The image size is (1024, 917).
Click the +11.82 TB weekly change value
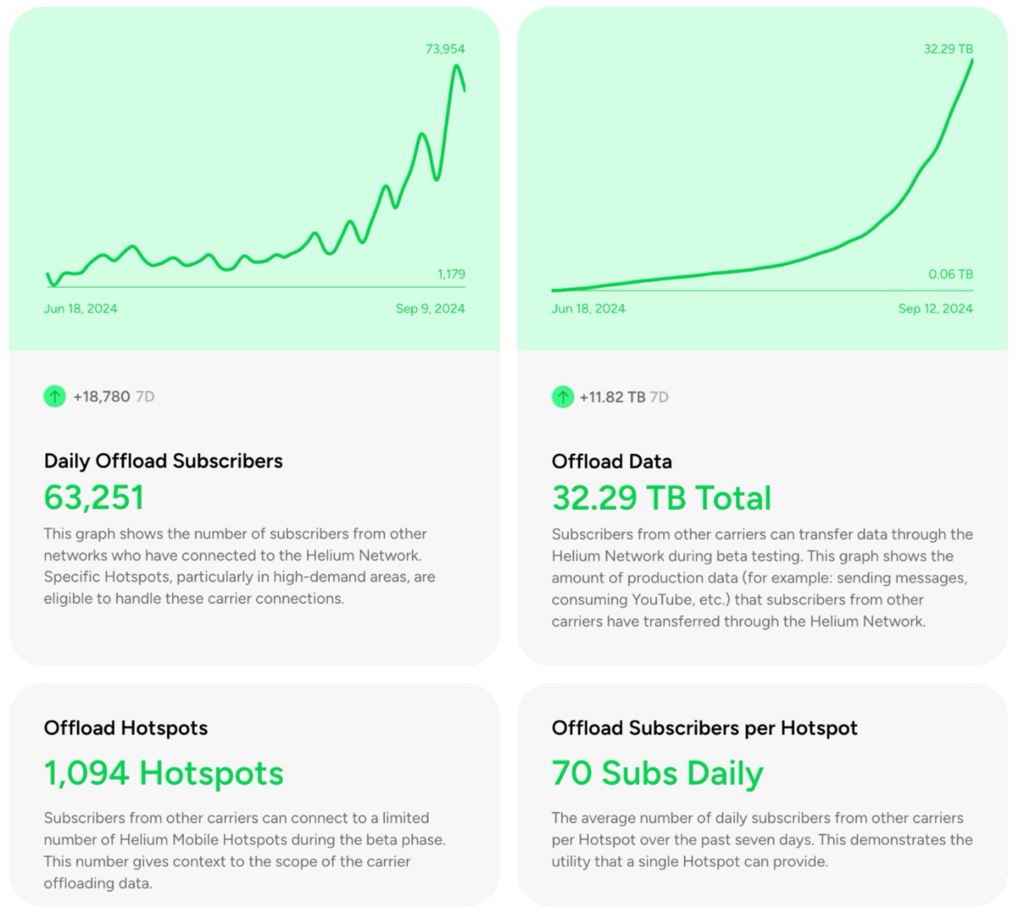click(612, 397)
